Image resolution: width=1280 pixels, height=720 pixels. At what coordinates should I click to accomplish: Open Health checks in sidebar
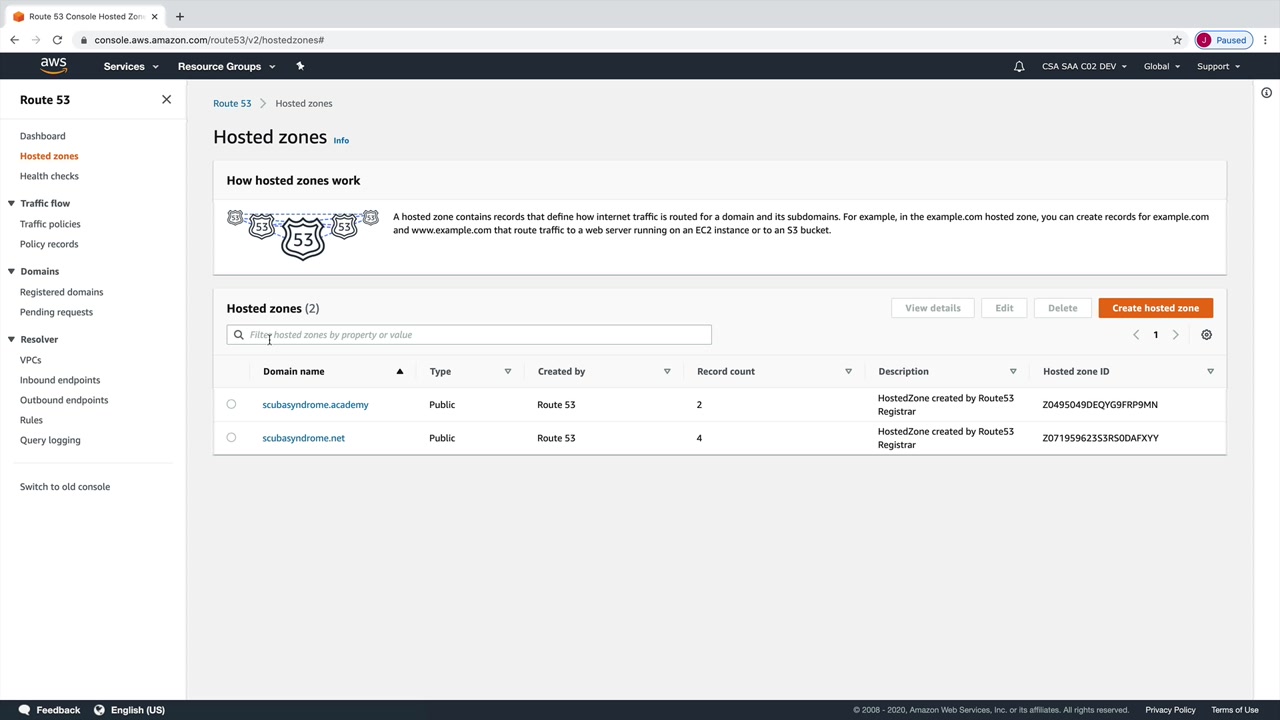point(49,176)
